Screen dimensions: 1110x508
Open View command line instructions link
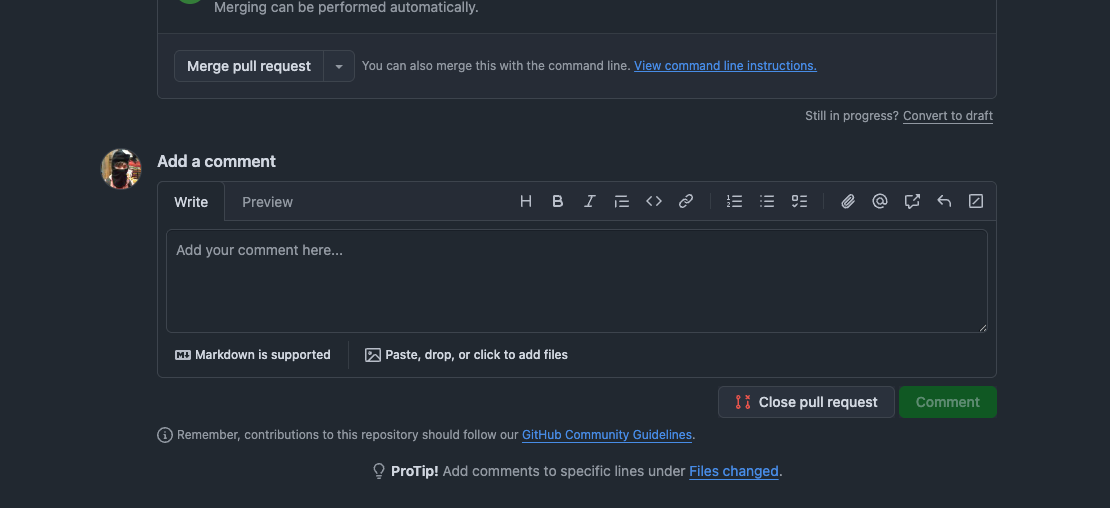pyautogui.click(x=725, y=66)
